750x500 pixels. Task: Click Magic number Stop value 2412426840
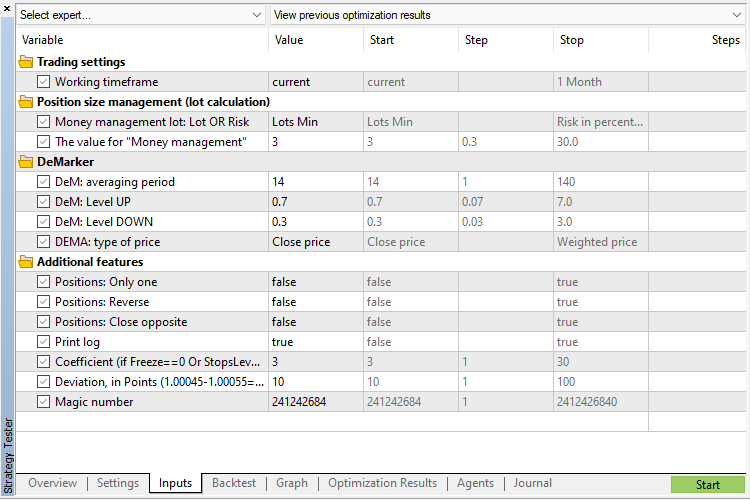601,402
